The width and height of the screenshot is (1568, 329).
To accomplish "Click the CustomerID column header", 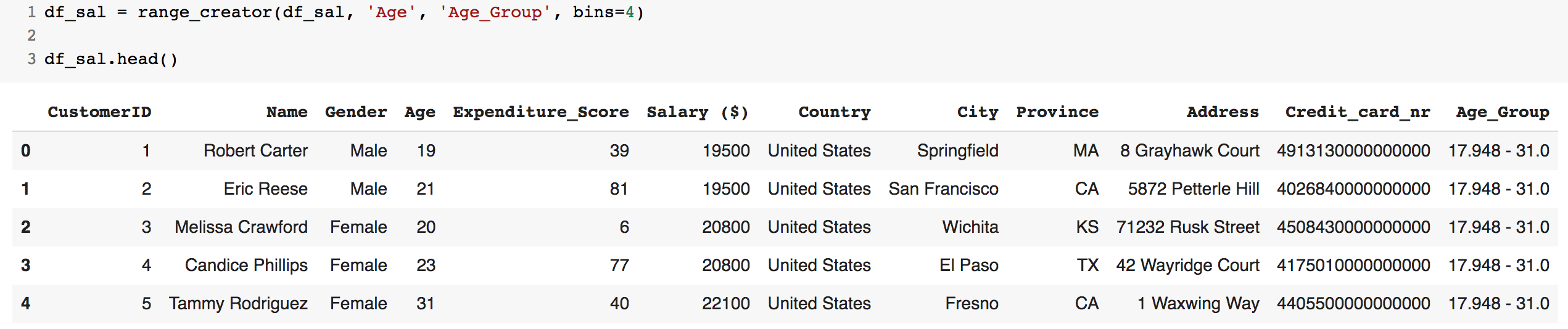I will pos(99,112).
